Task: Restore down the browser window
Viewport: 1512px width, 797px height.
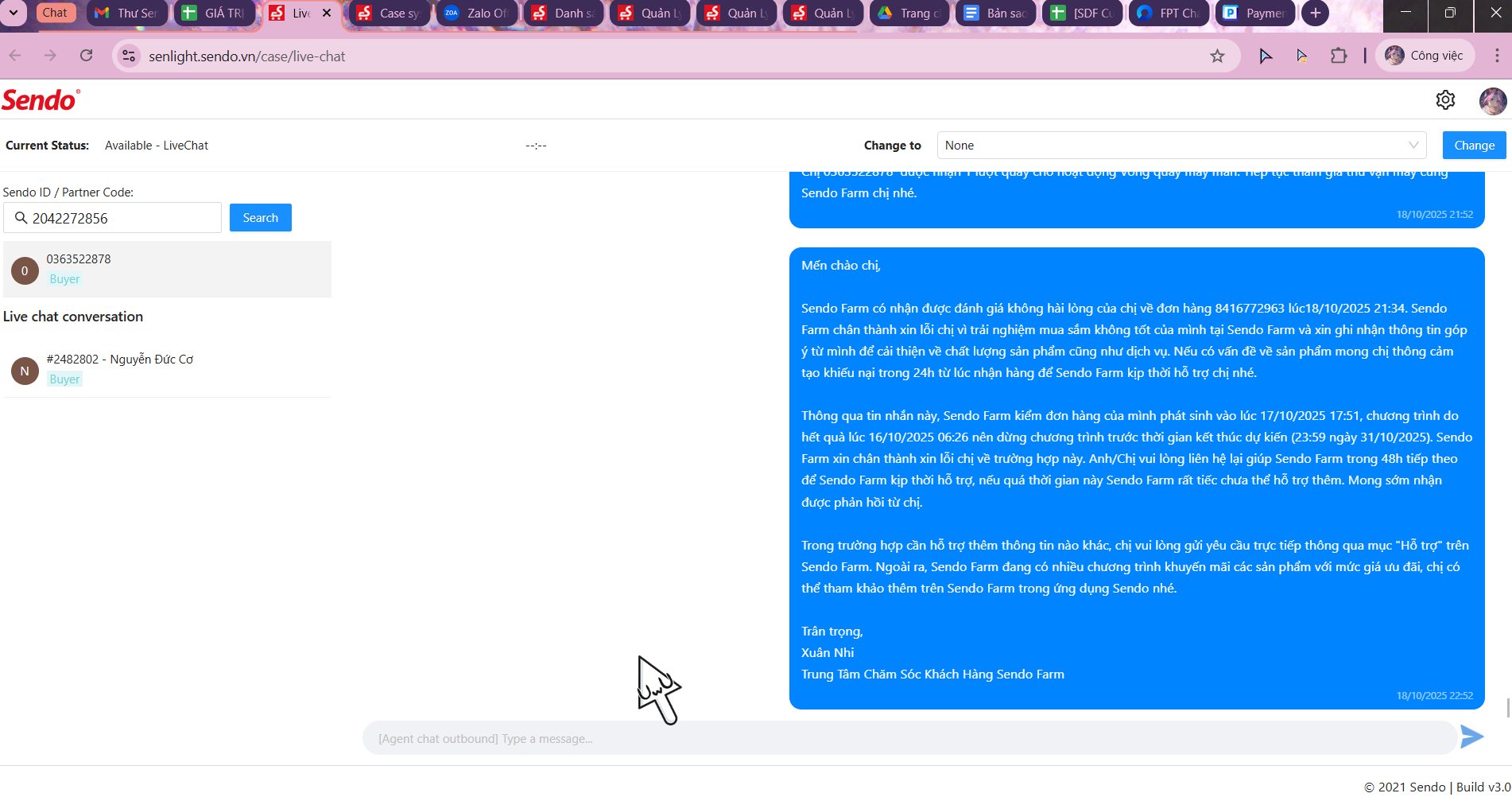Action: pos(1450,13)
